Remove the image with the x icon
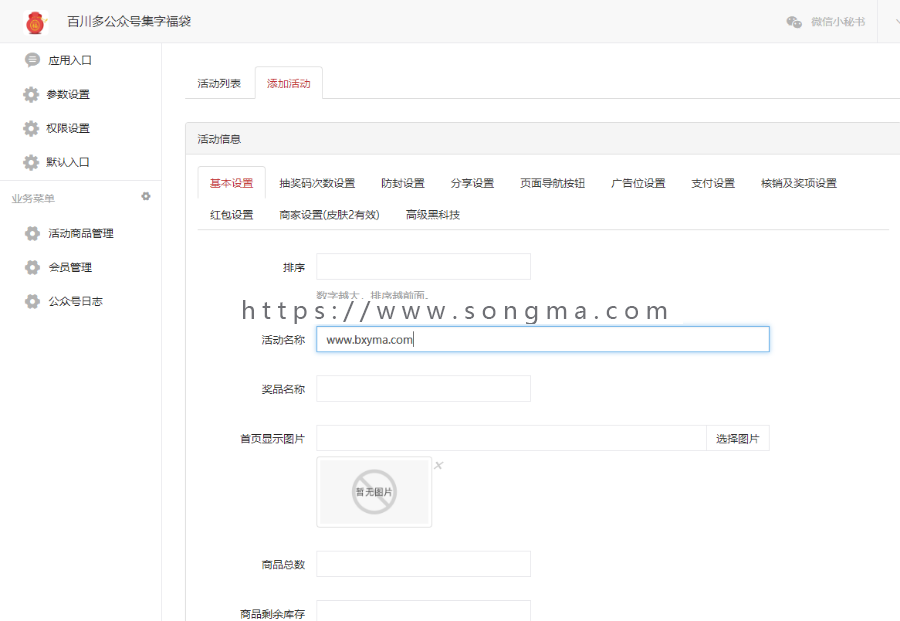The image size is (900, 621). [x=439, y=465]
